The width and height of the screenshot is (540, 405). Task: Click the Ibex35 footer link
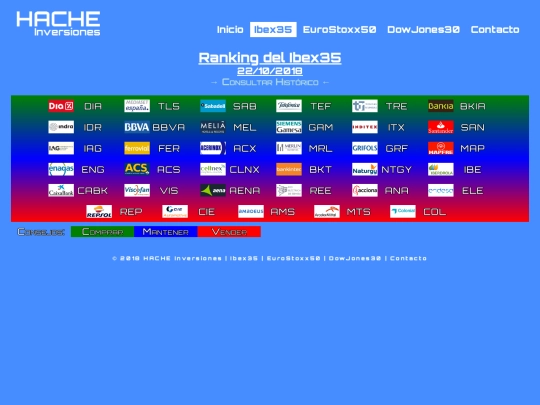point(244,258)
